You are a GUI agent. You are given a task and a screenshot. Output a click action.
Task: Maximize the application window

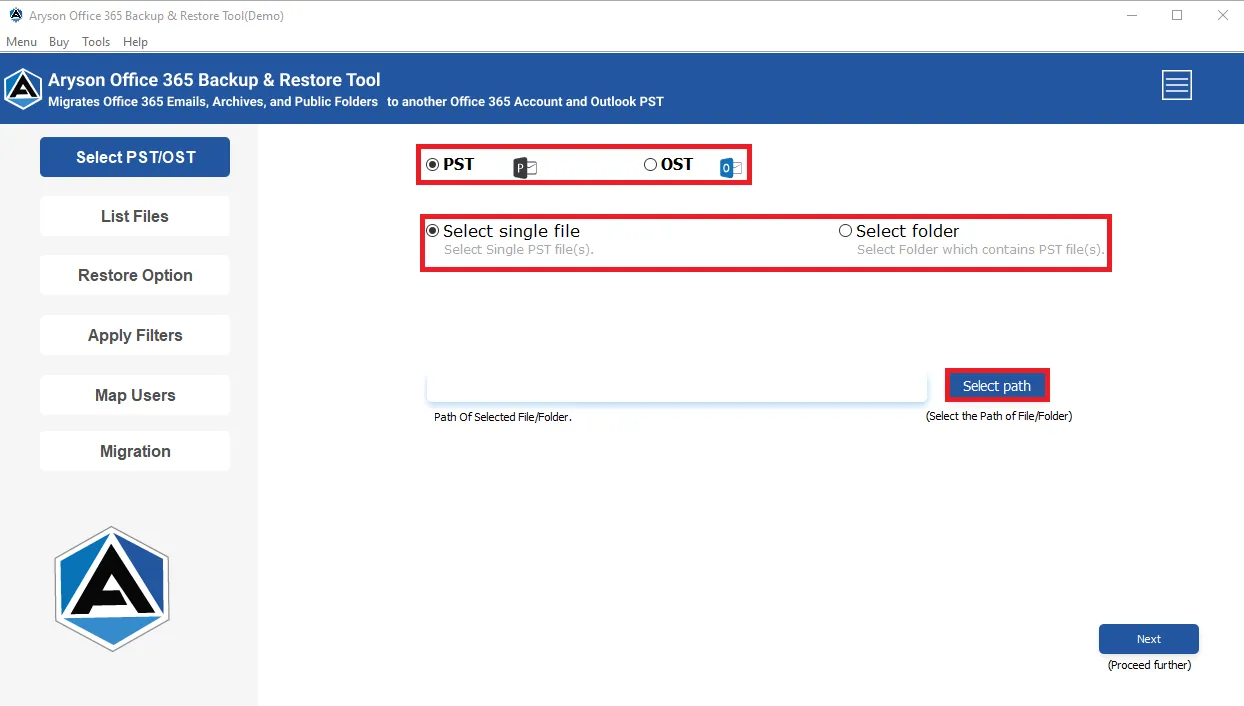click(x=1177, y=15)
